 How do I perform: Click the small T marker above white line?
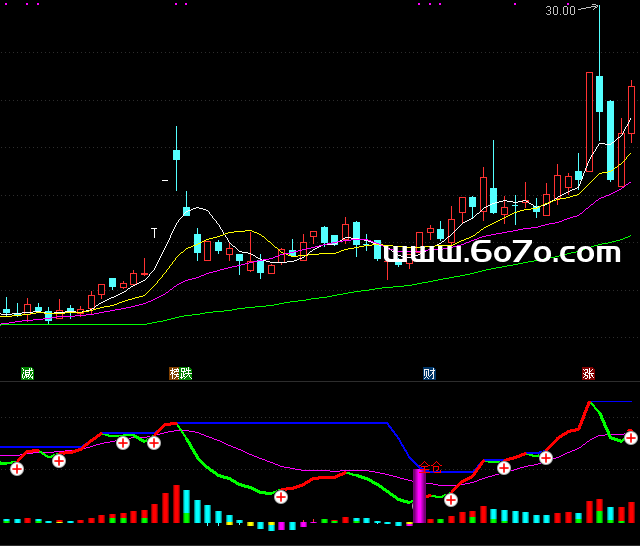pyautogui.click(x=155, y=232)
